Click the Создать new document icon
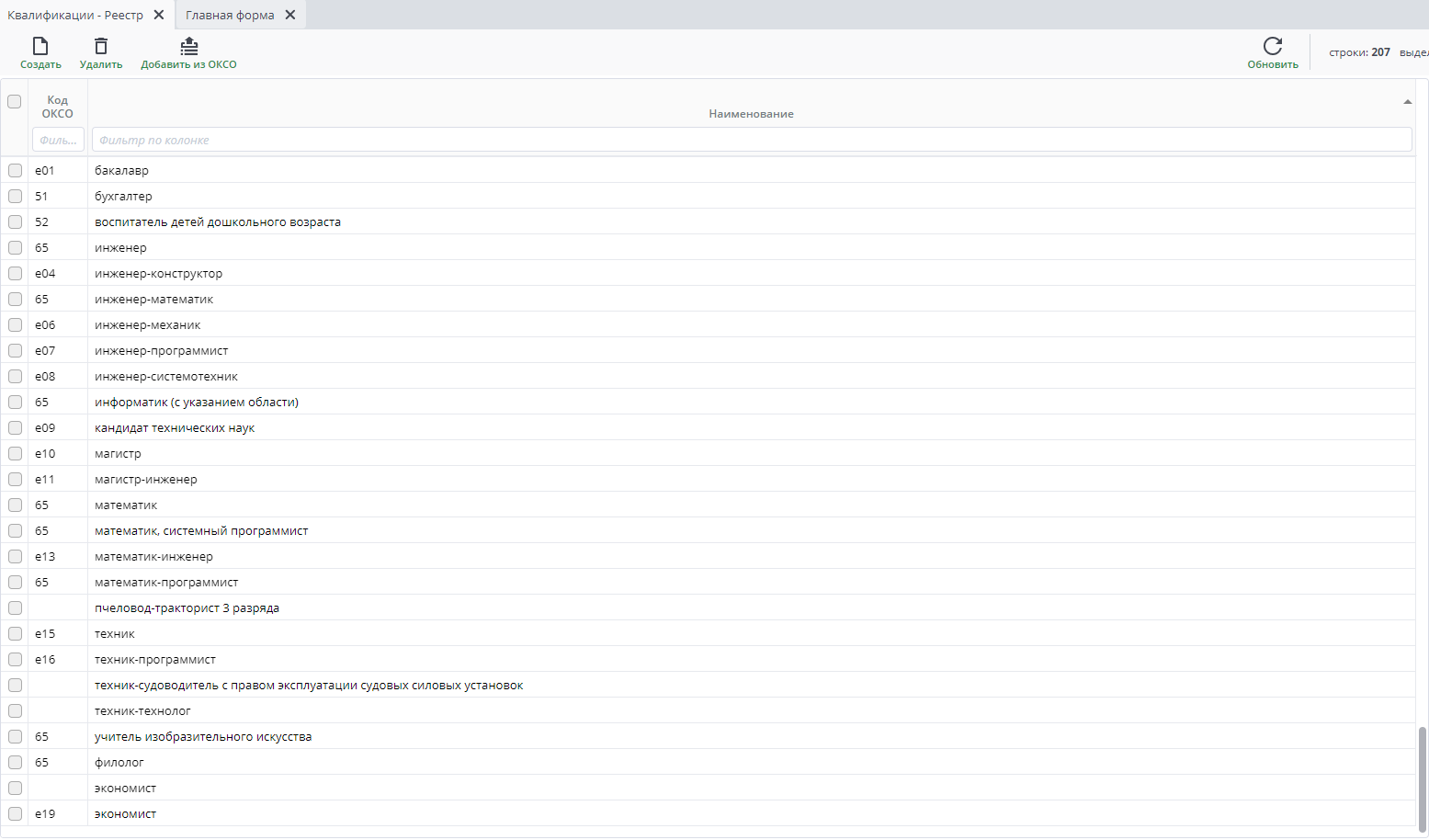The height and width of the screenshot is (840, 1429). (40, 46)
